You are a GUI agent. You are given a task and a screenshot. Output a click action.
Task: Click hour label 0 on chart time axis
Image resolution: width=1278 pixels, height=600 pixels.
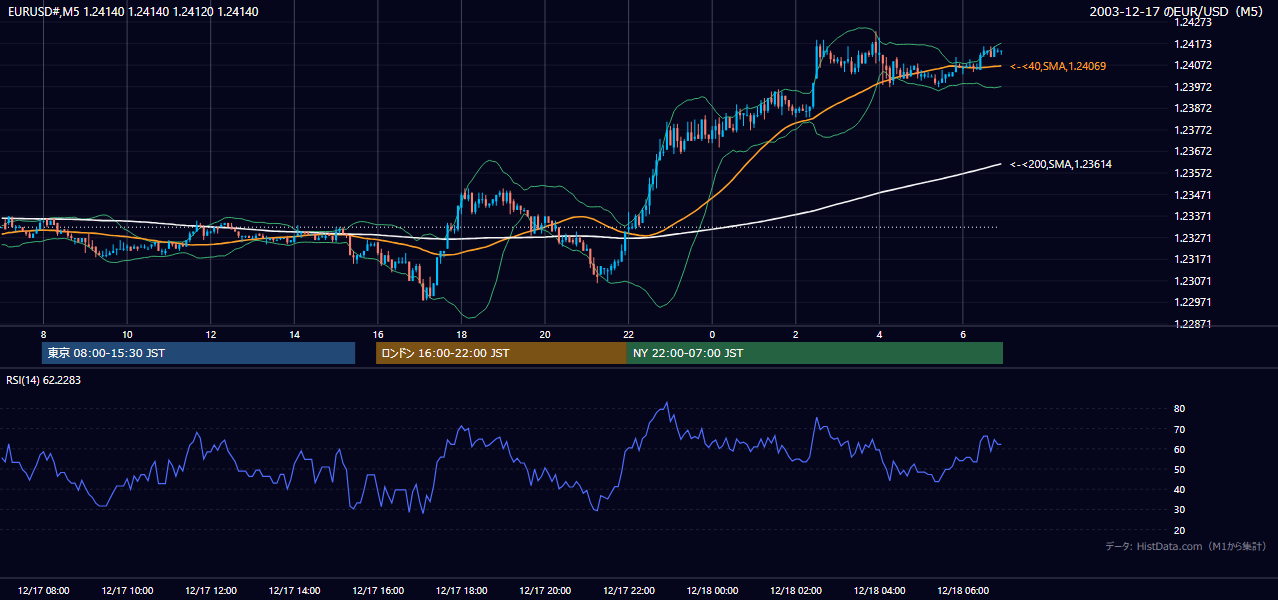712,334
